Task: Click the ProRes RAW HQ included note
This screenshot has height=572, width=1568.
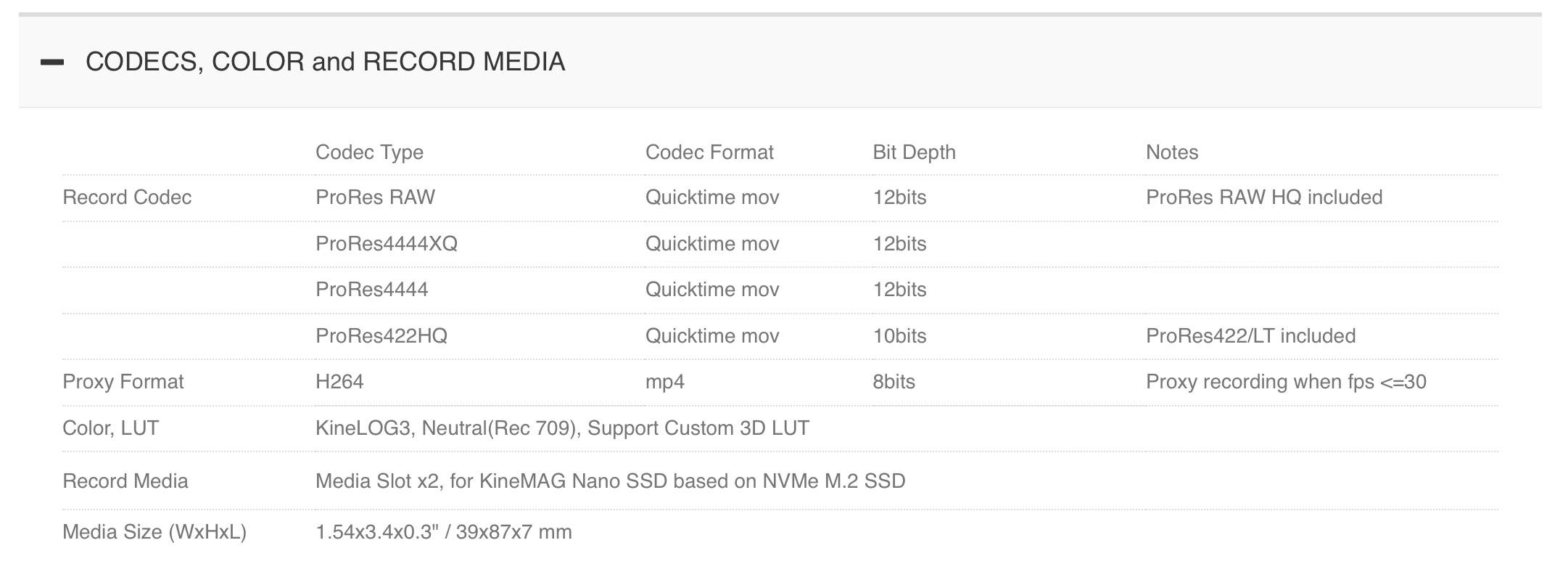Action: click(1263, 197)
